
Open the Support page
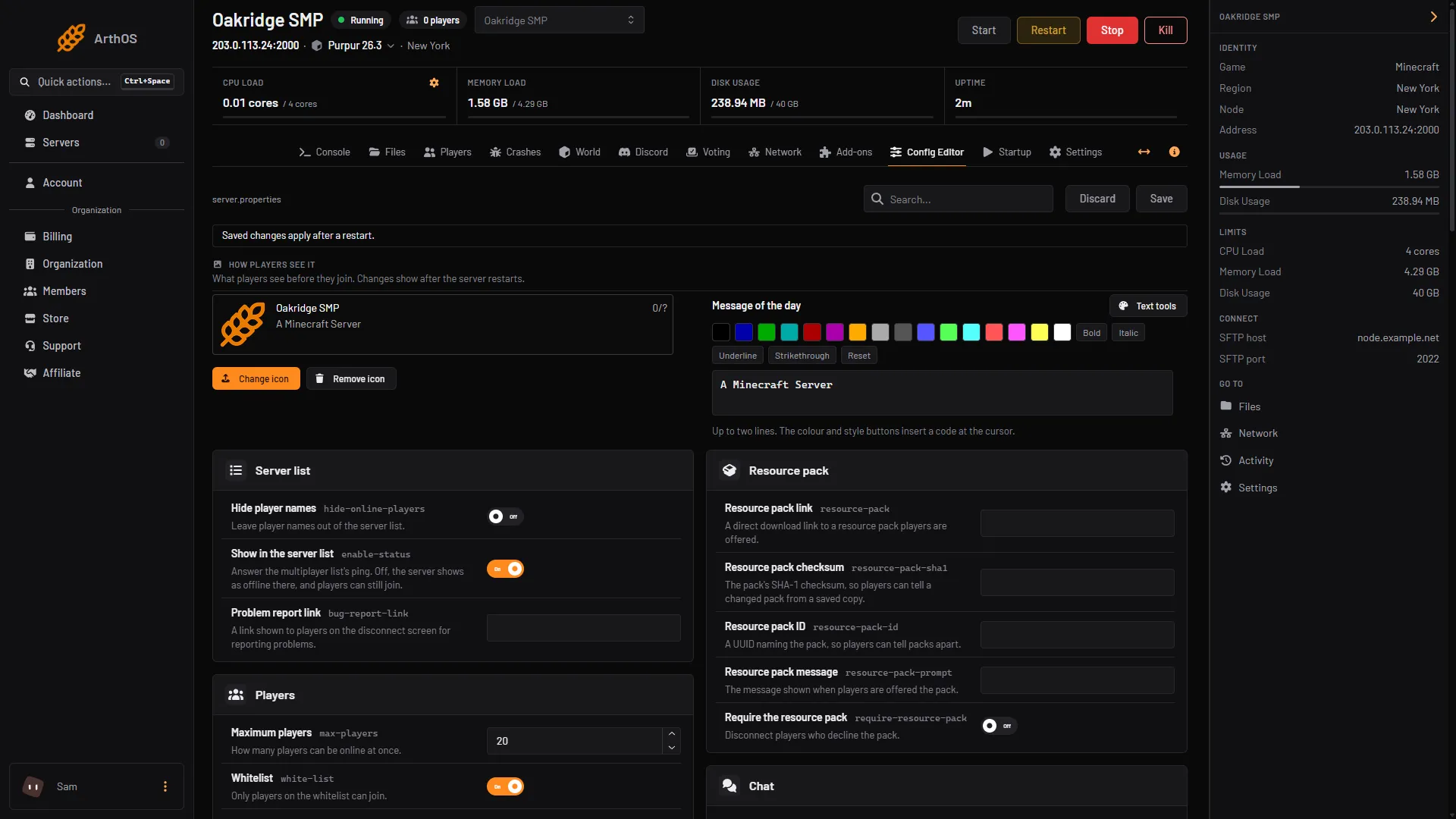tap(96, 346)
